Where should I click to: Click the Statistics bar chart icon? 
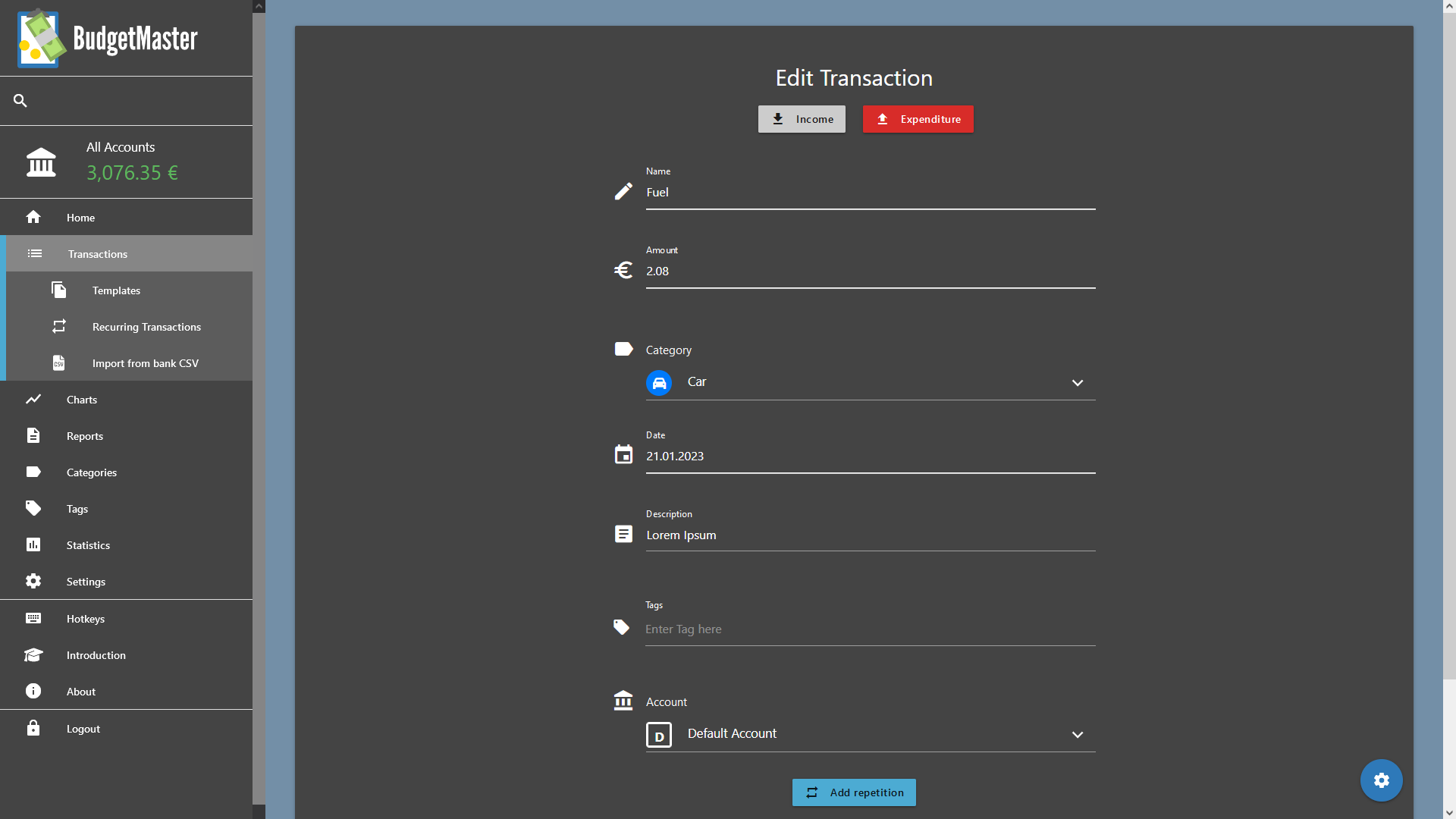point(33,544)
